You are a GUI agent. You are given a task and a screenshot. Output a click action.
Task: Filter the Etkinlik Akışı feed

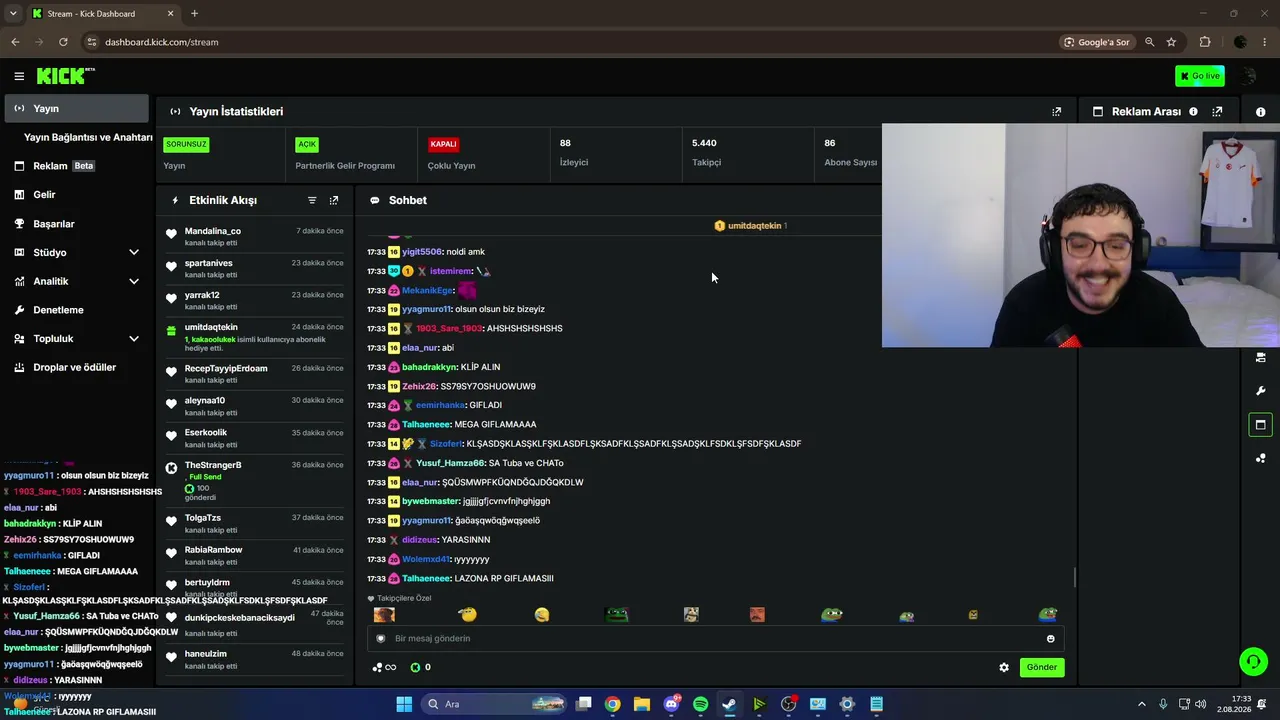pos(312,200)
